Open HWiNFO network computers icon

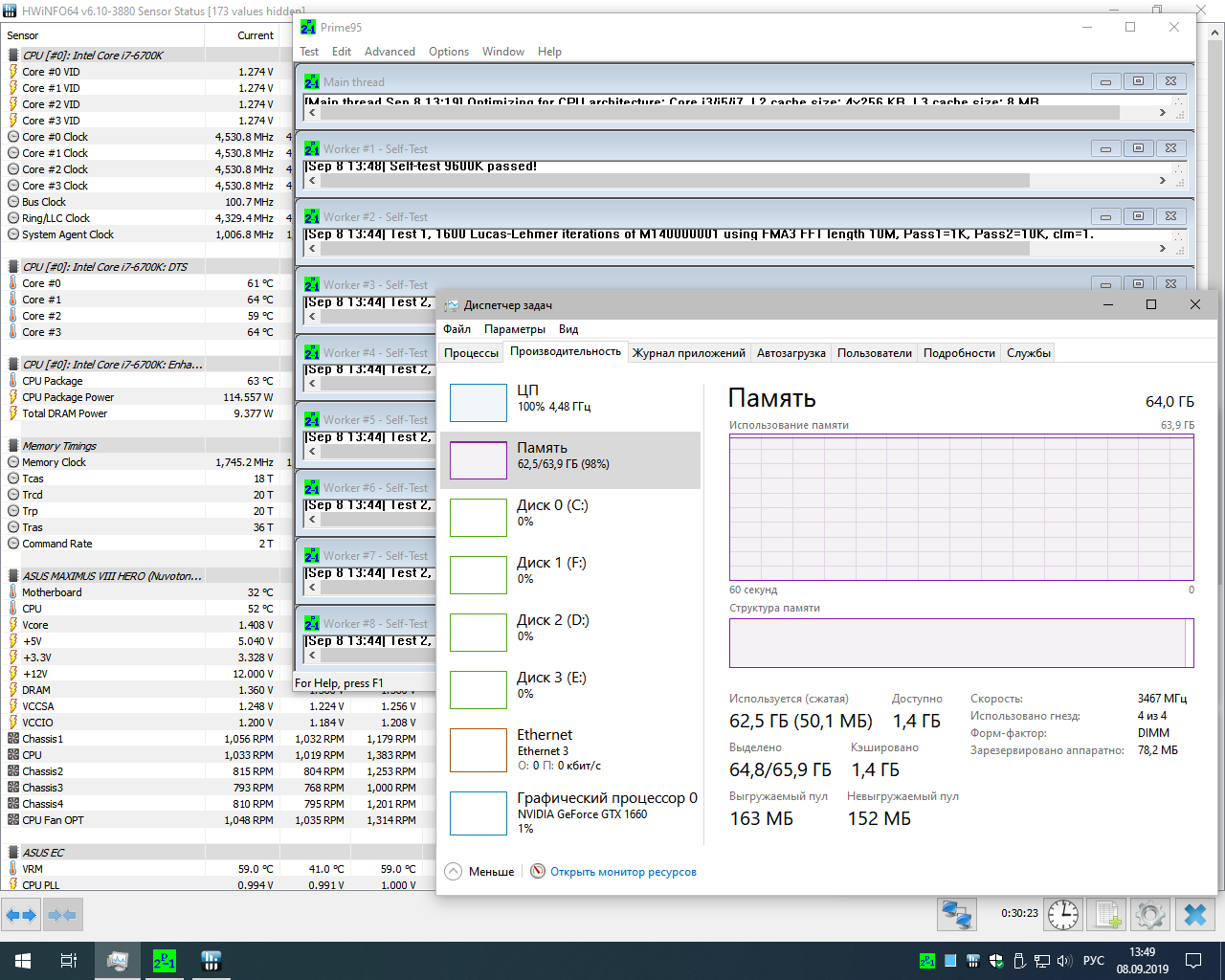pos(956,915)
